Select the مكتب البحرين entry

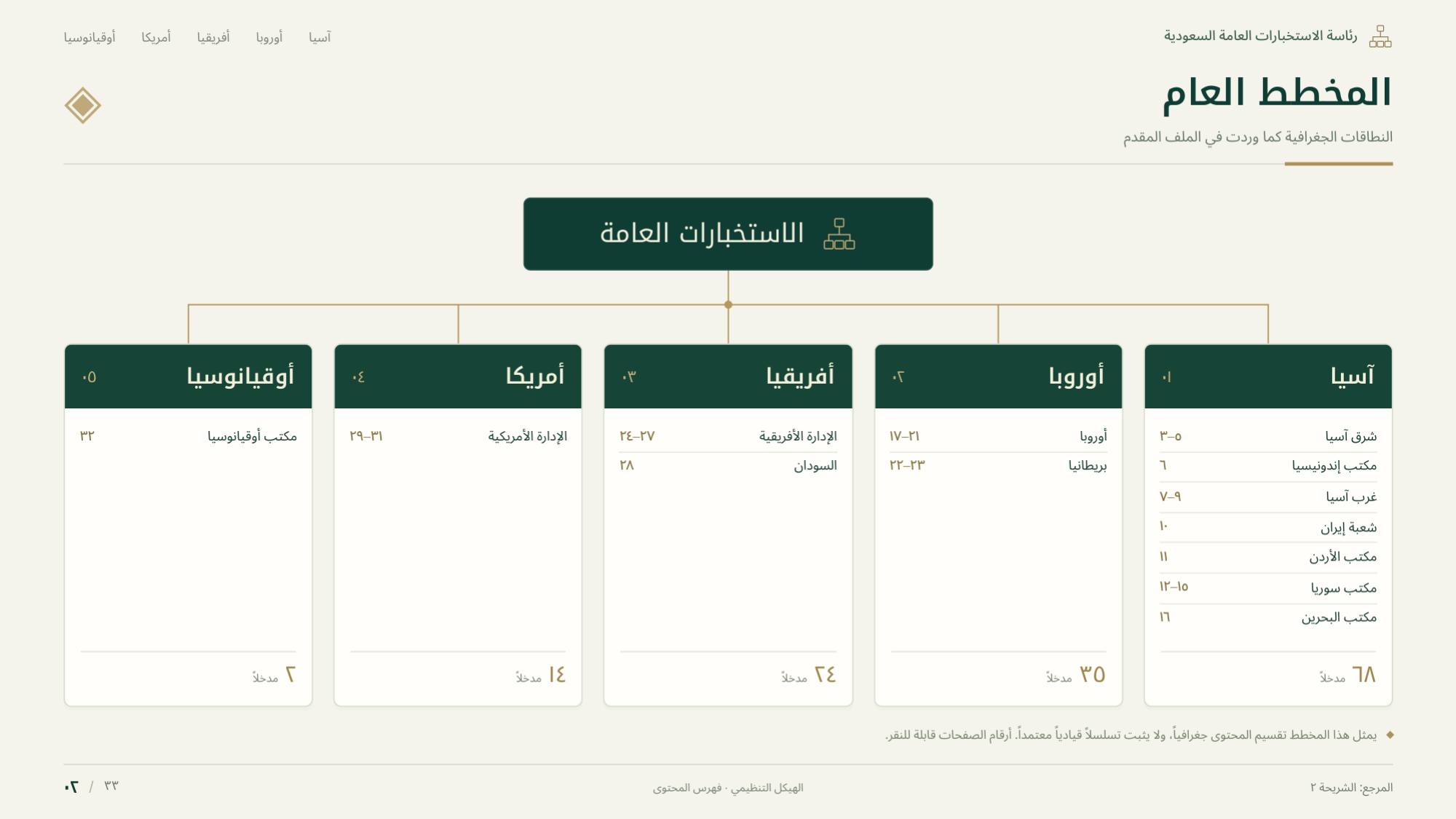(1268, 617)
